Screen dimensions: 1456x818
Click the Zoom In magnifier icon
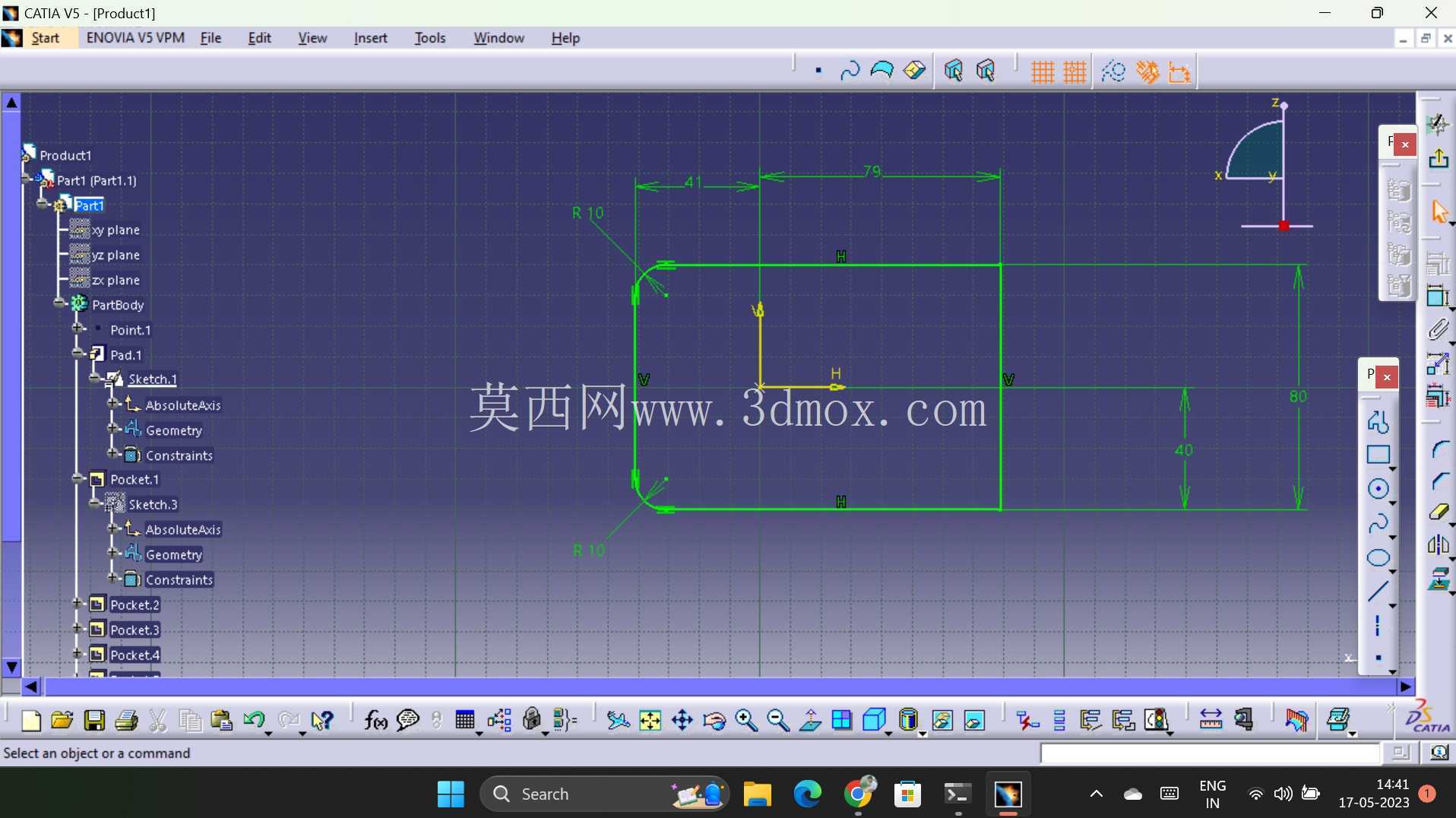click(x=746, y=720)
